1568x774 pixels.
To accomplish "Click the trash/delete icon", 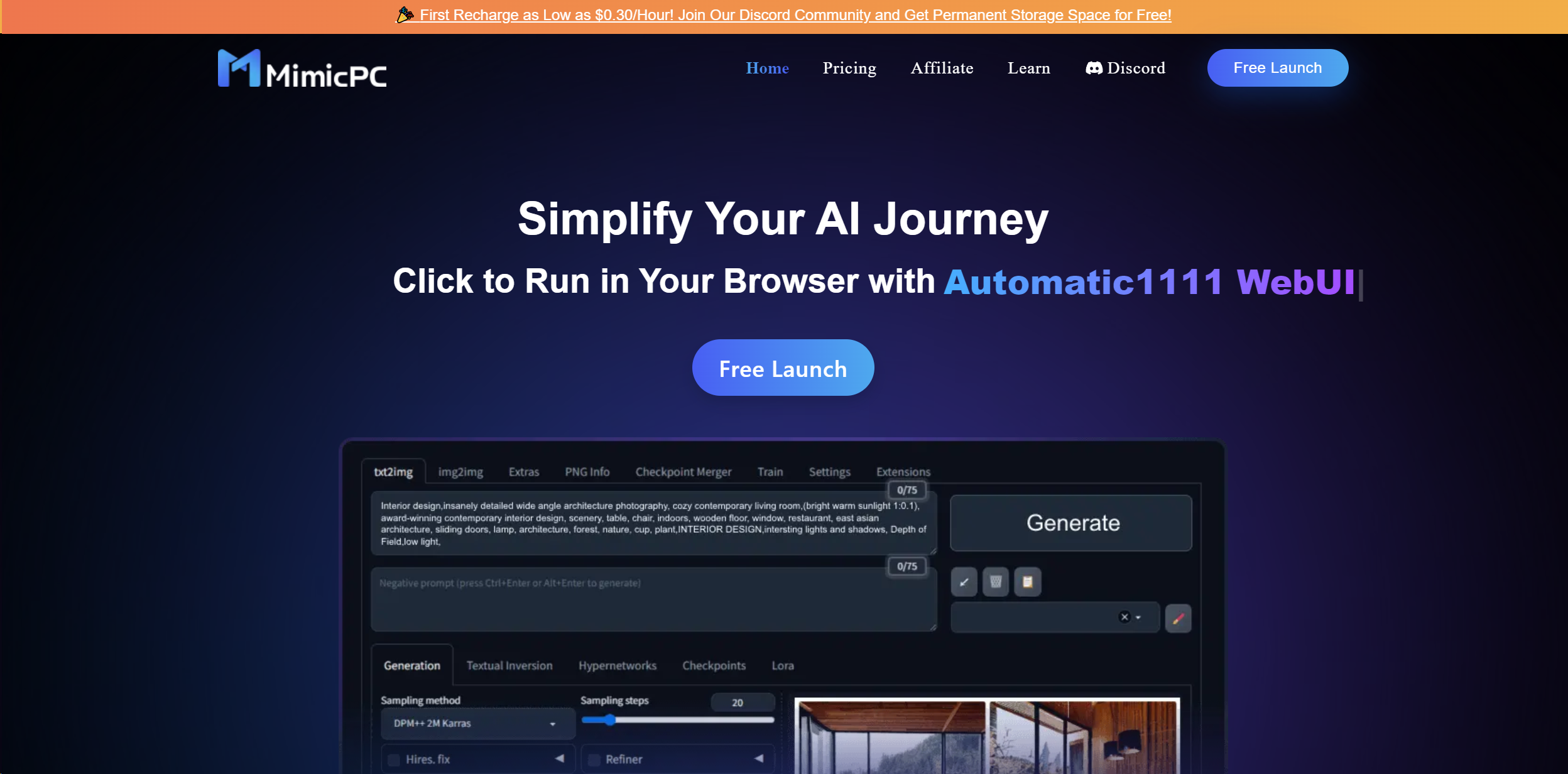I will pyautogui.click(x=996, y=581).
